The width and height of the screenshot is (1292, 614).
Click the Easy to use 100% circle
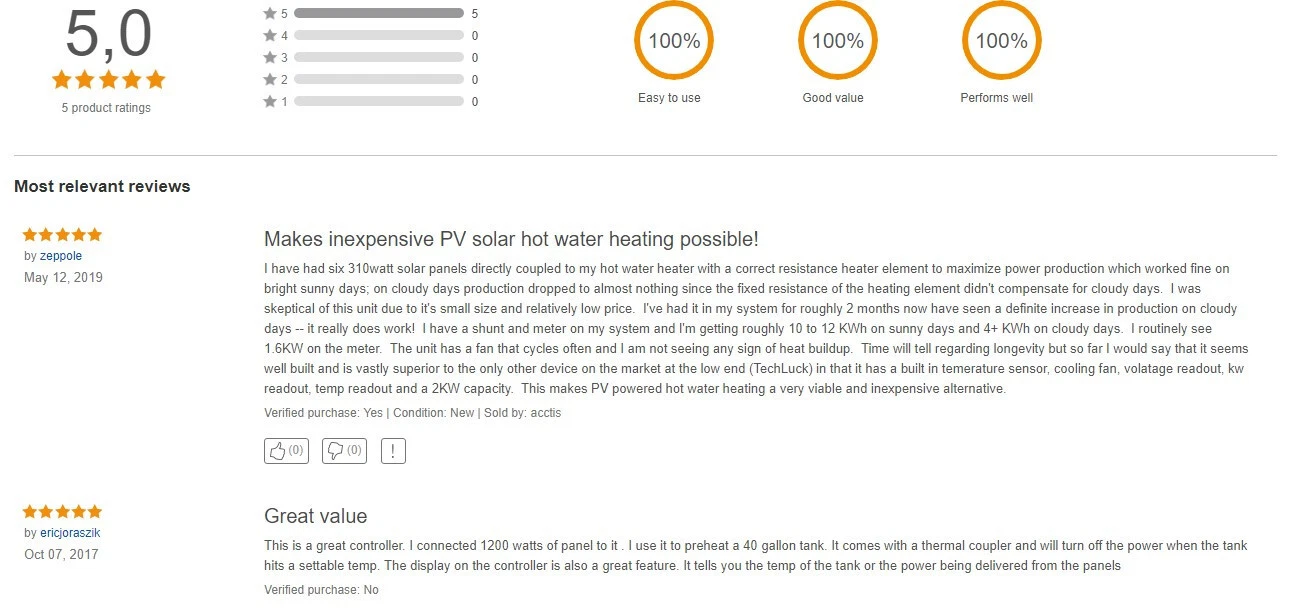coord(673,41)
